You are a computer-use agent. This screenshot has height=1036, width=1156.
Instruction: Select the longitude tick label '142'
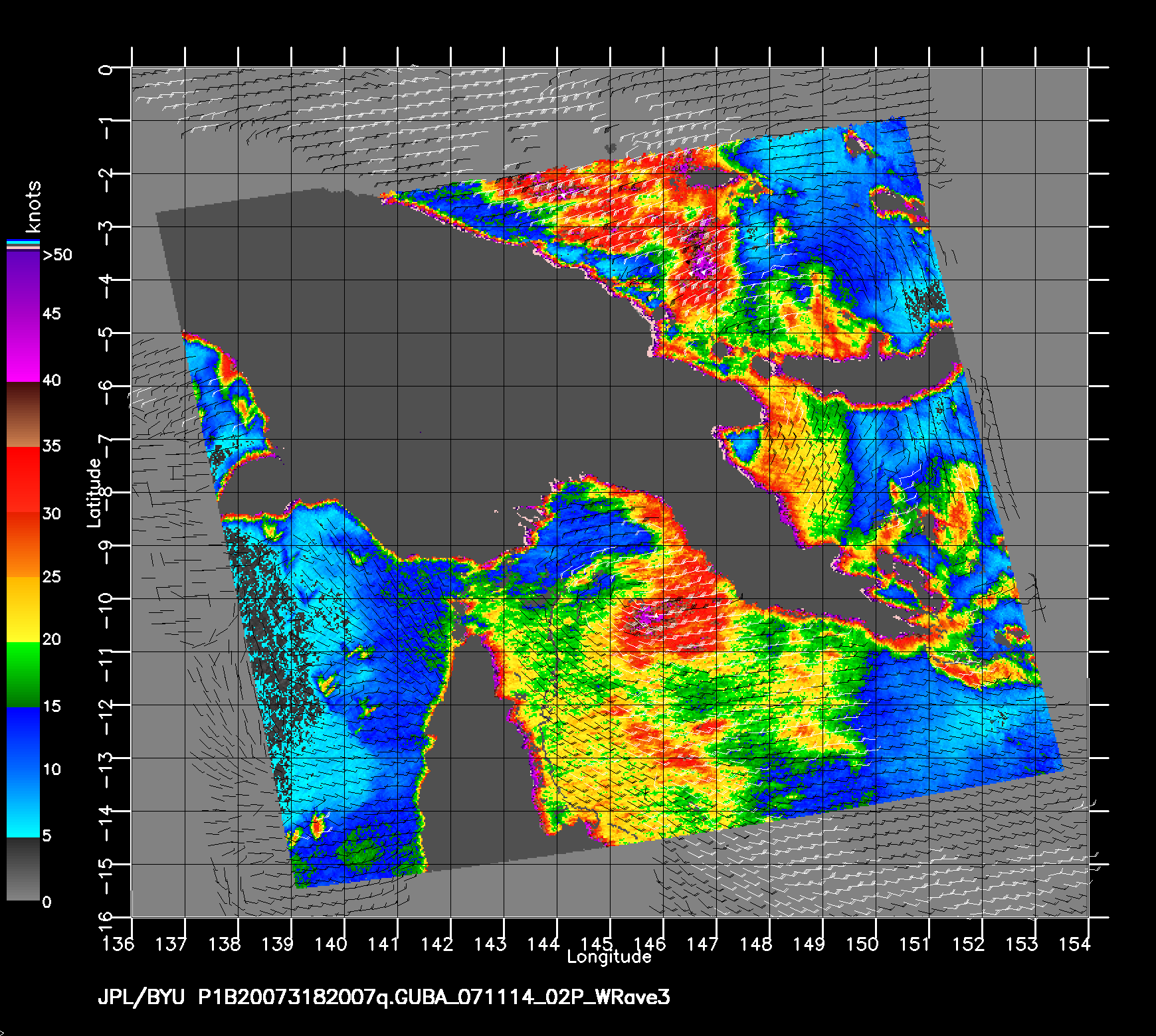[436, 943]
